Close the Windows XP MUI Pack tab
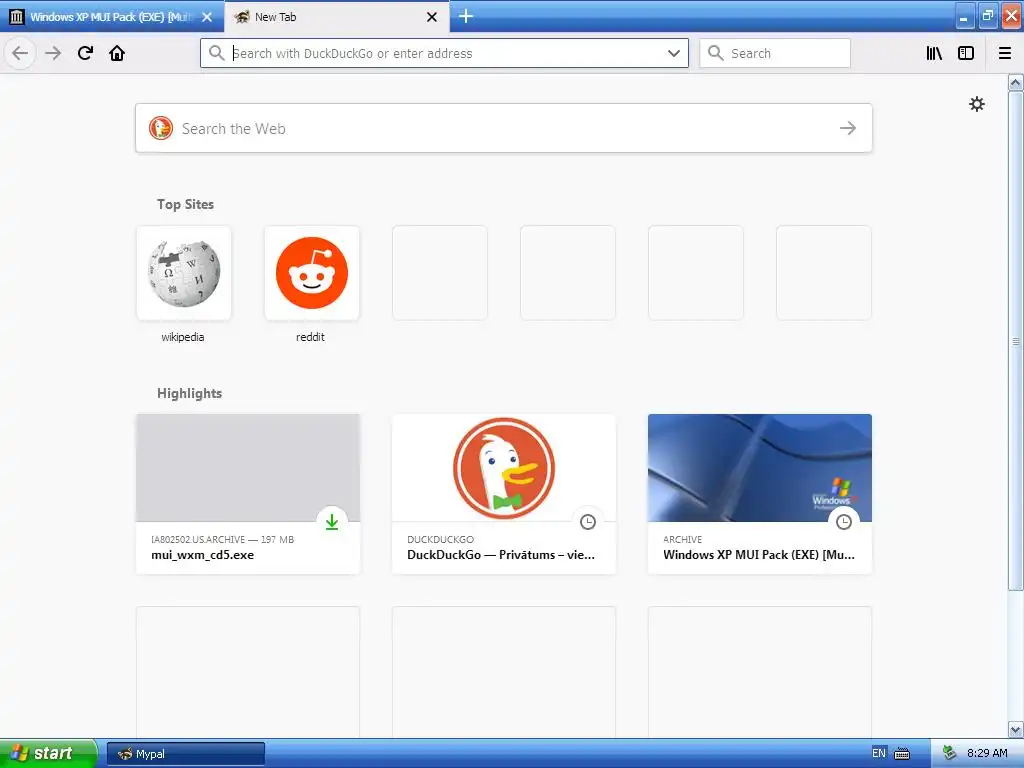1024x768 pixels. 207,17
